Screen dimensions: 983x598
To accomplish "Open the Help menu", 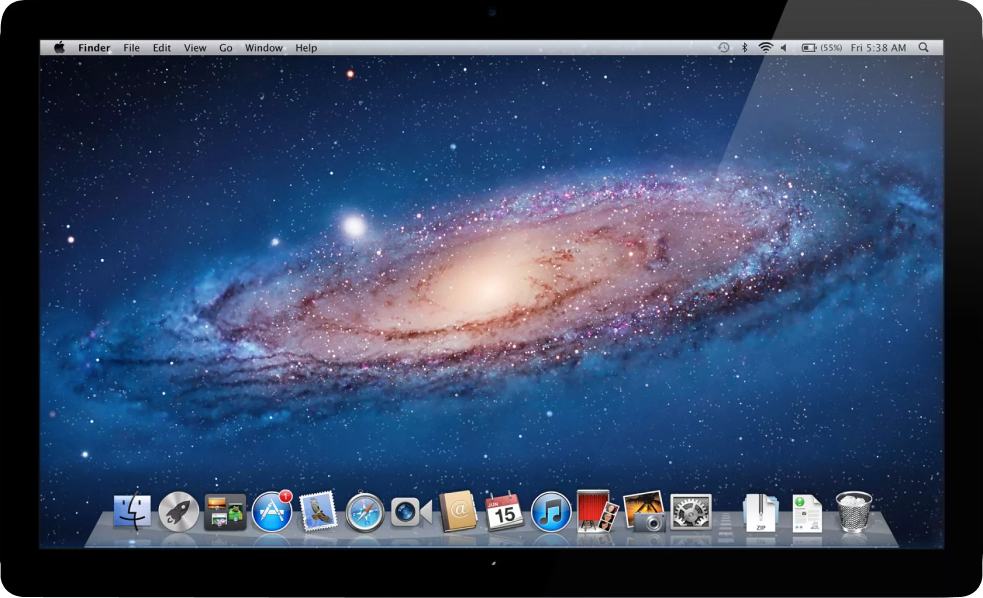I will (307, 48).
